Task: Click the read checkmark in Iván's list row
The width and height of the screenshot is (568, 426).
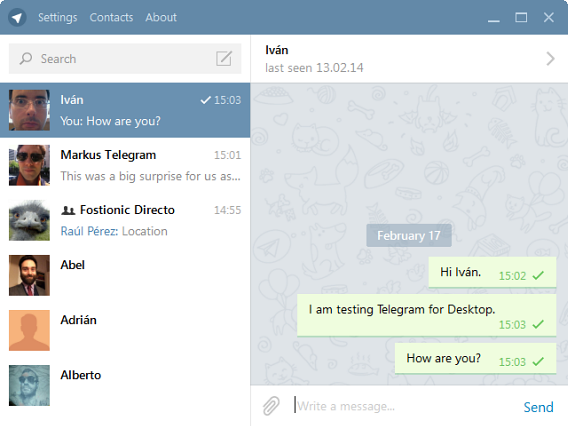Action: [x=205, y=100]
